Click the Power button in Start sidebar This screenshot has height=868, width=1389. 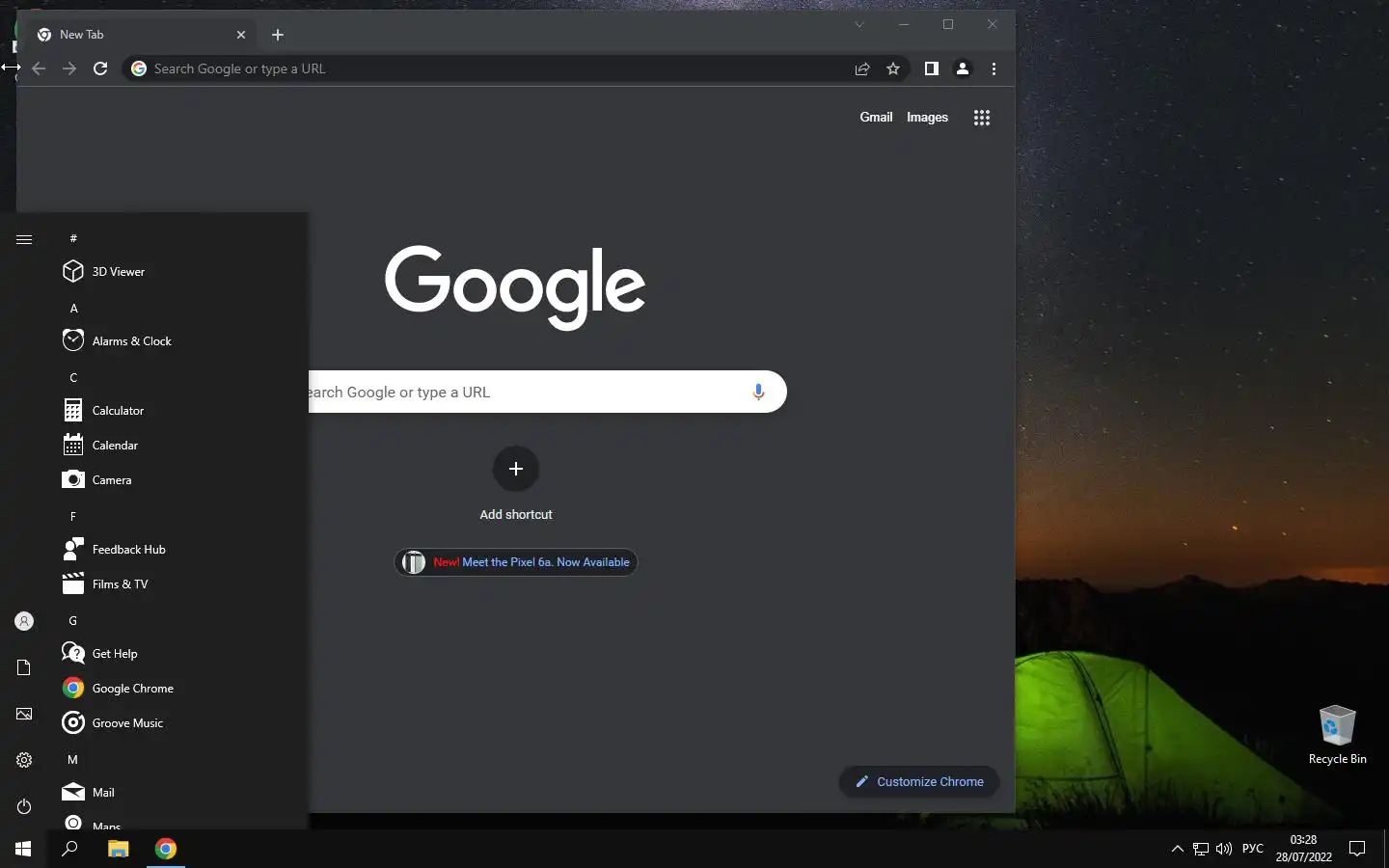pyautogui.click(x=24, y=806)
